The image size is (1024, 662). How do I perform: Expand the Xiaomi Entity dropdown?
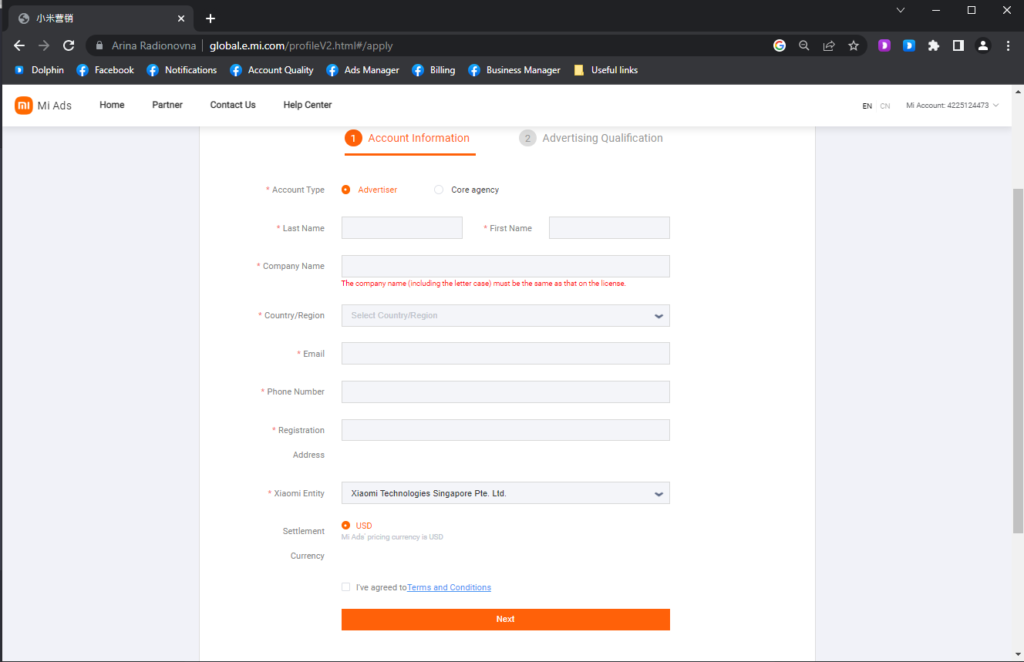[505, 493]
